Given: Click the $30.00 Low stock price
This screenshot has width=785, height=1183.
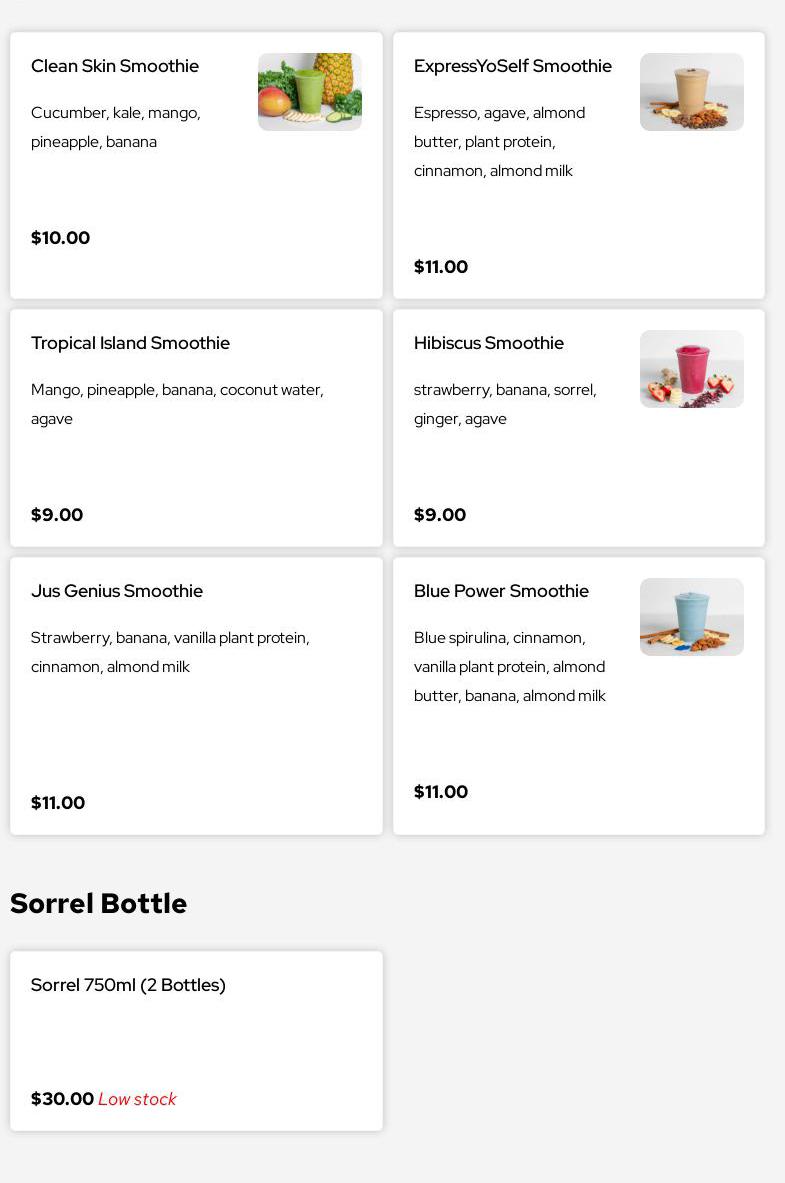Looking at the screenshot, I should pos(62,1099).
